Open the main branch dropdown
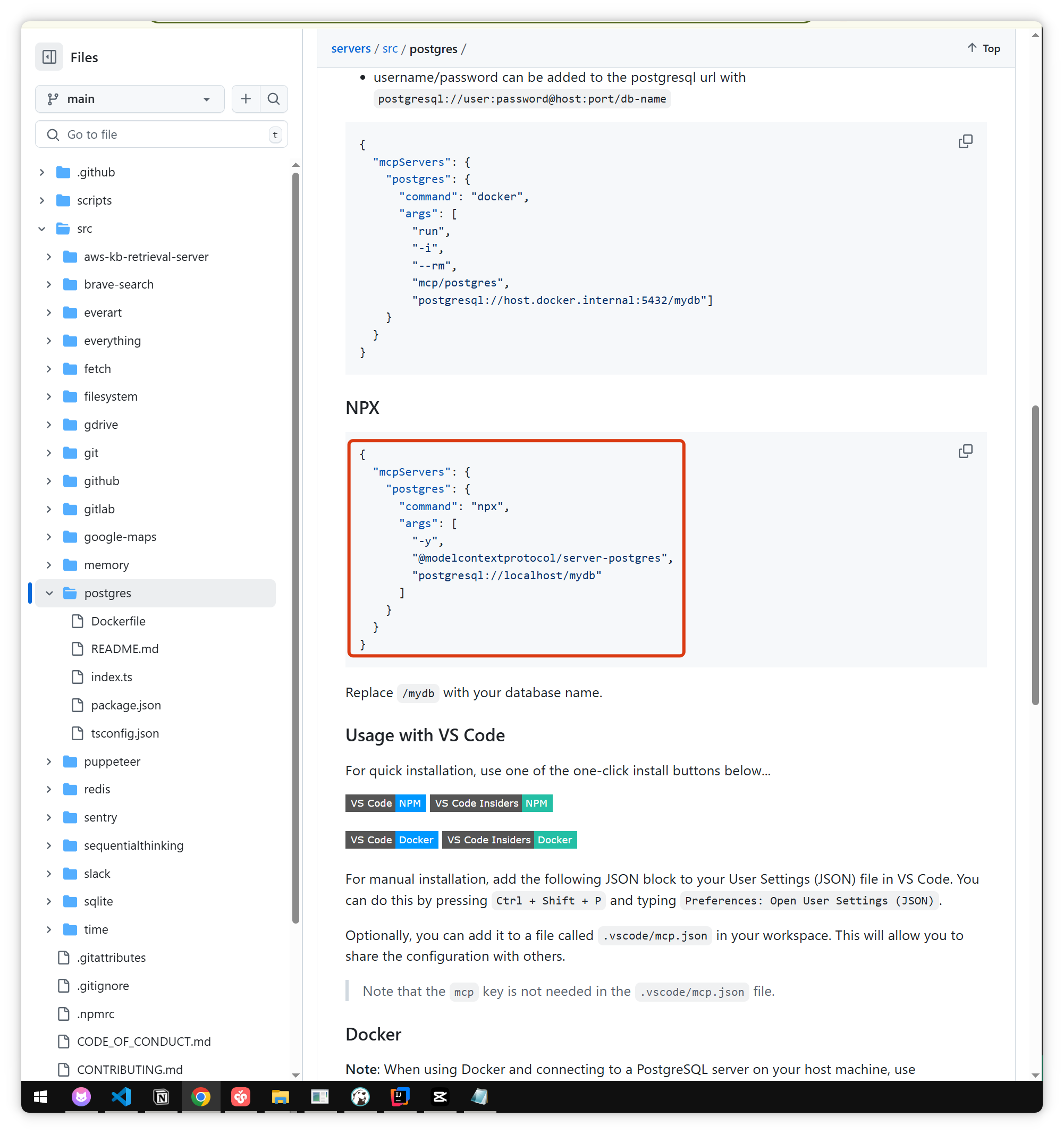This screenshot has height=1134, width=1064. 130,99
